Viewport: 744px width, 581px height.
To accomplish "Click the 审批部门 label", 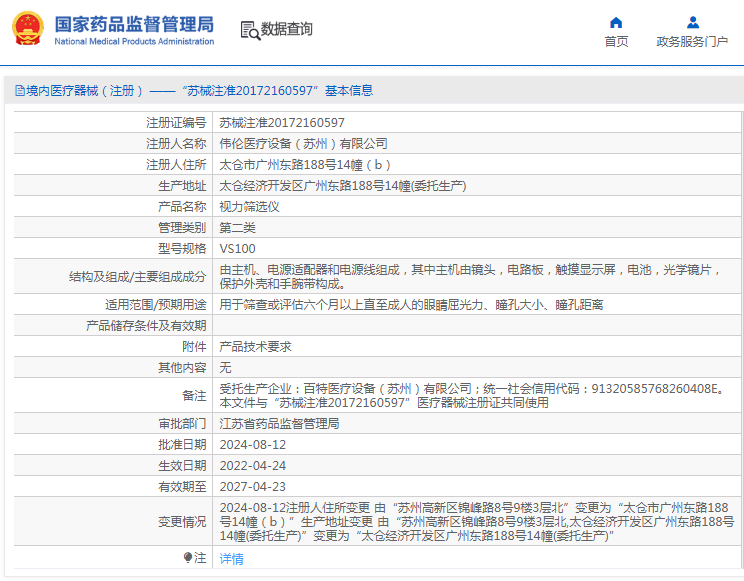I will 182,423.
